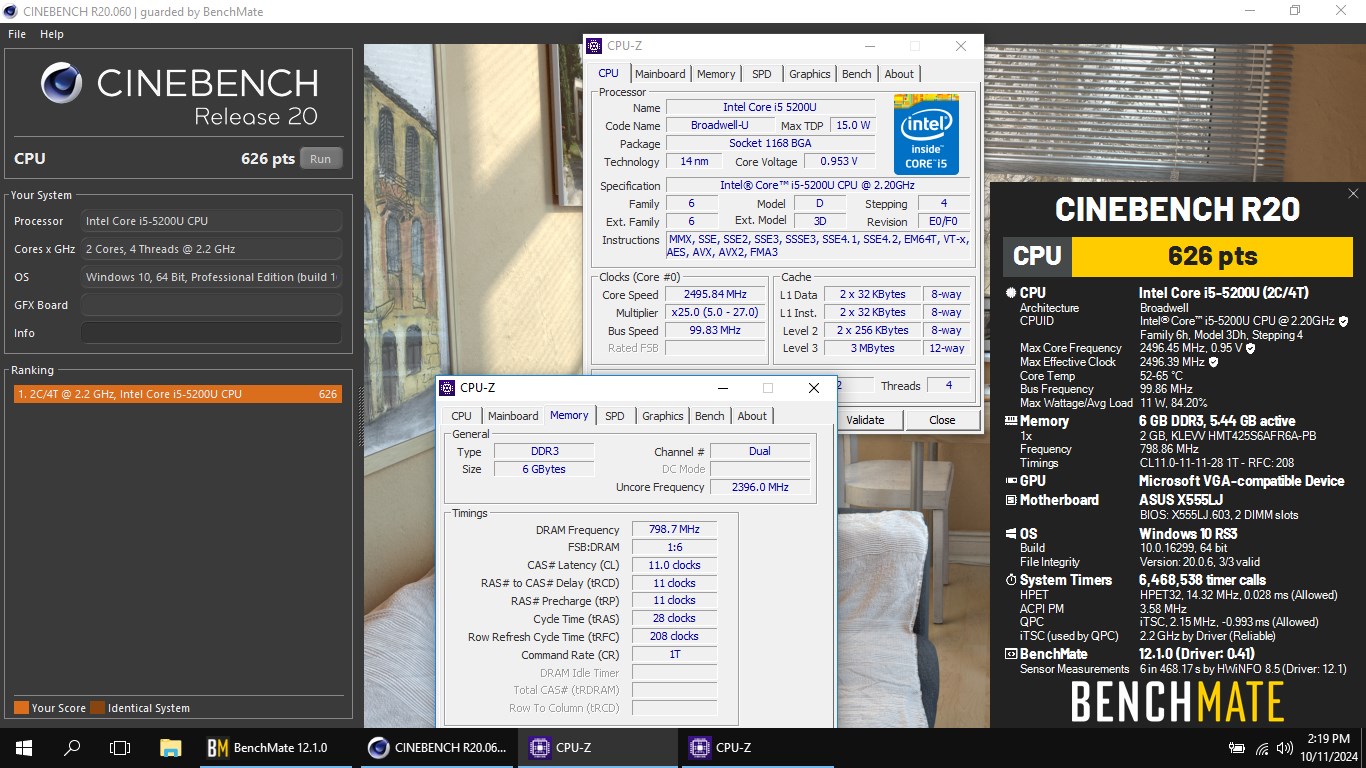1366x768 pixels.
Task: Click the CPU-Z icon in Memory window title
Action: pos(448,388)
